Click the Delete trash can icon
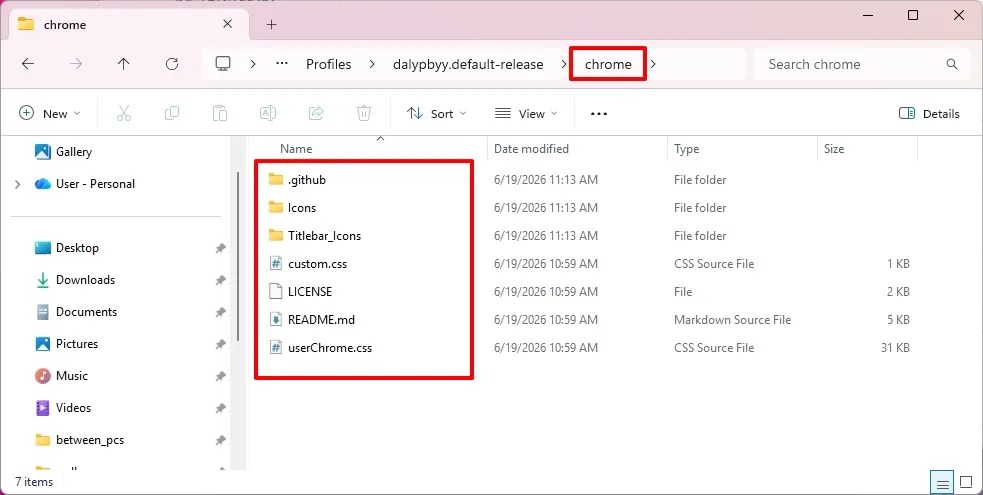 tap(364, 113)
